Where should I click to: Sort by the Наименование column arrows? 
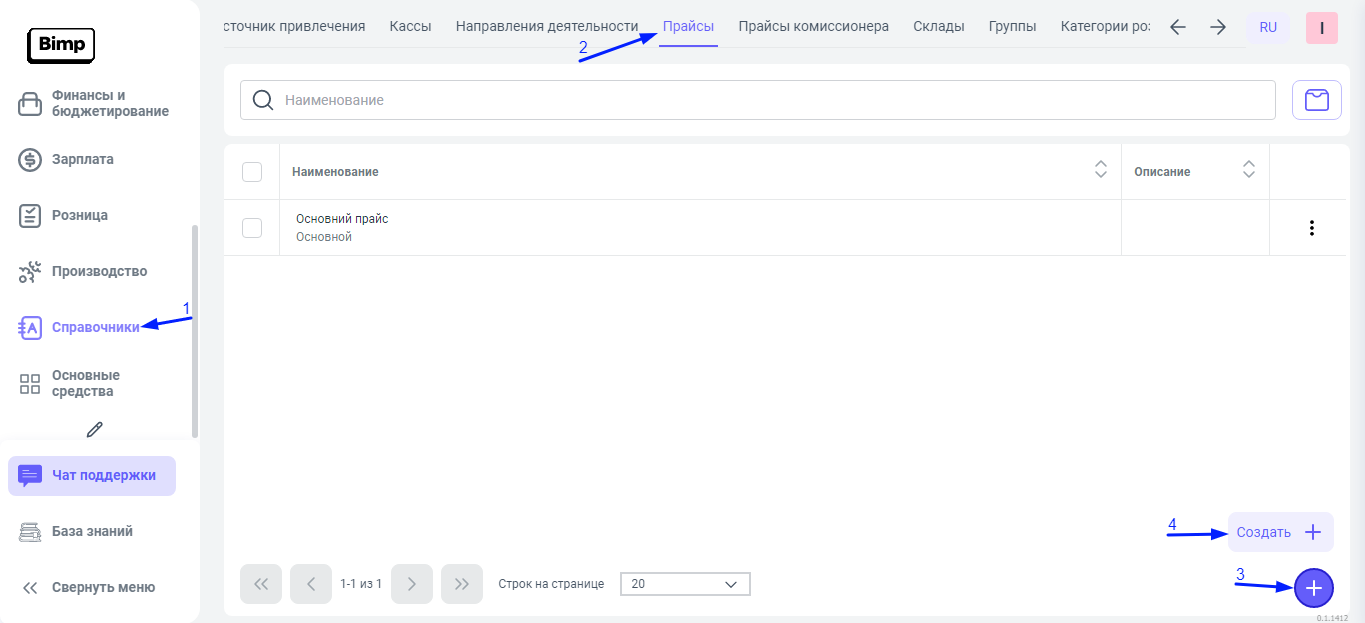pos(1100,171)
